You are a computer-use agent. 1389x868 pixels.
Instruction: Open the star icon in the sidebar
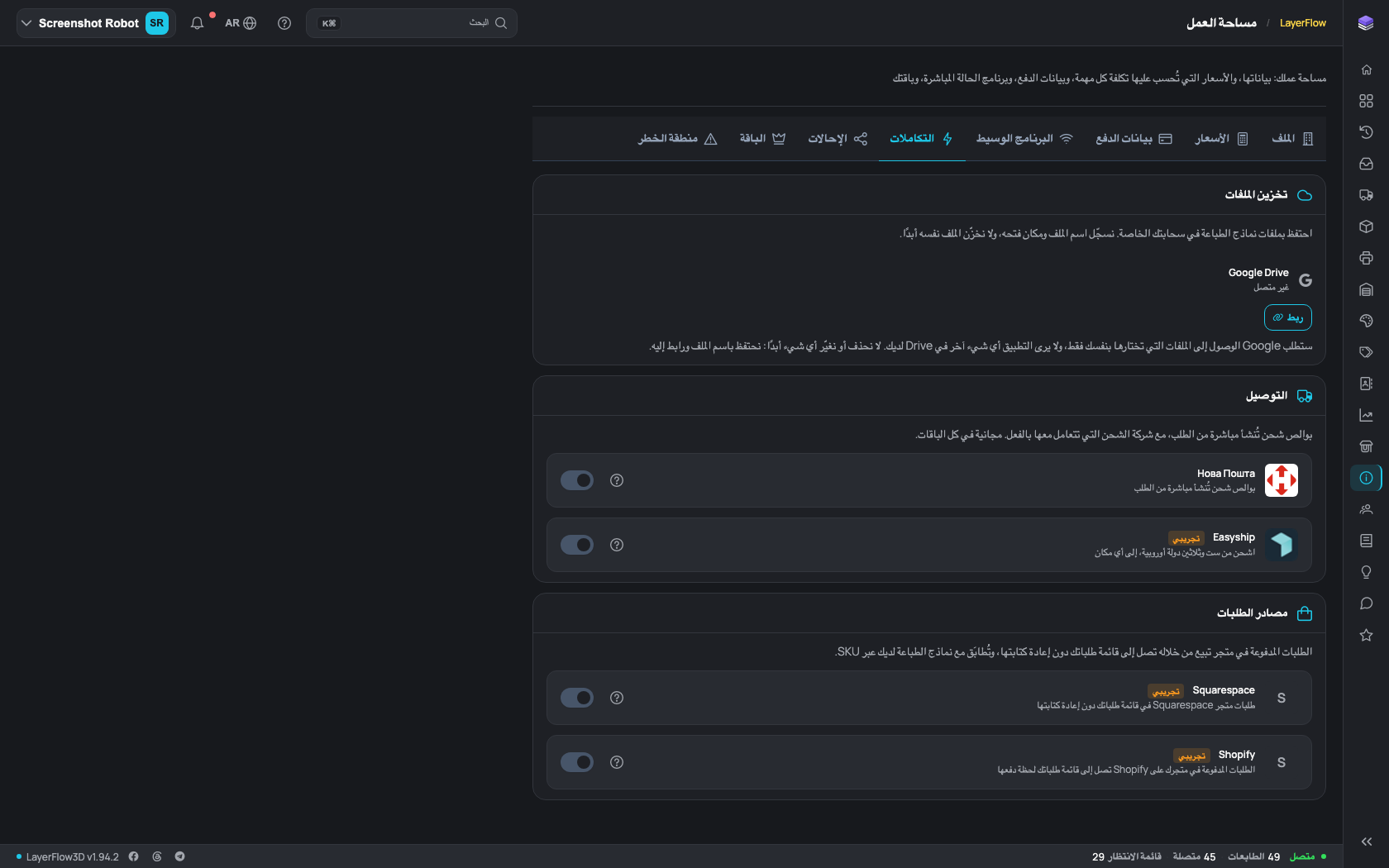(x=1366, y=635)
